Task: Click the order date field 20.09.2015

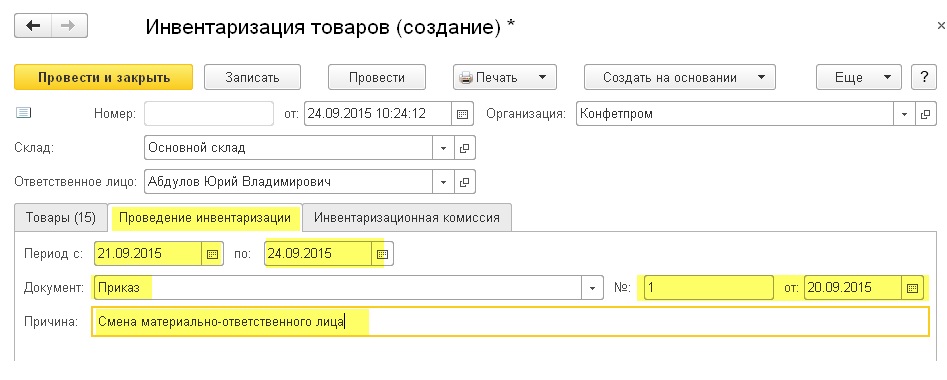Action: click(x=853, y=288)
